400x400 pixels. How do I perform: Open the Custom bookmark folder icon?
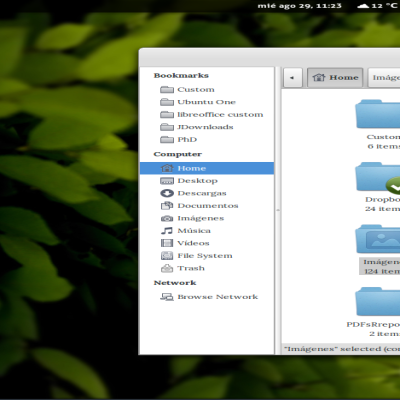[167, 89]
